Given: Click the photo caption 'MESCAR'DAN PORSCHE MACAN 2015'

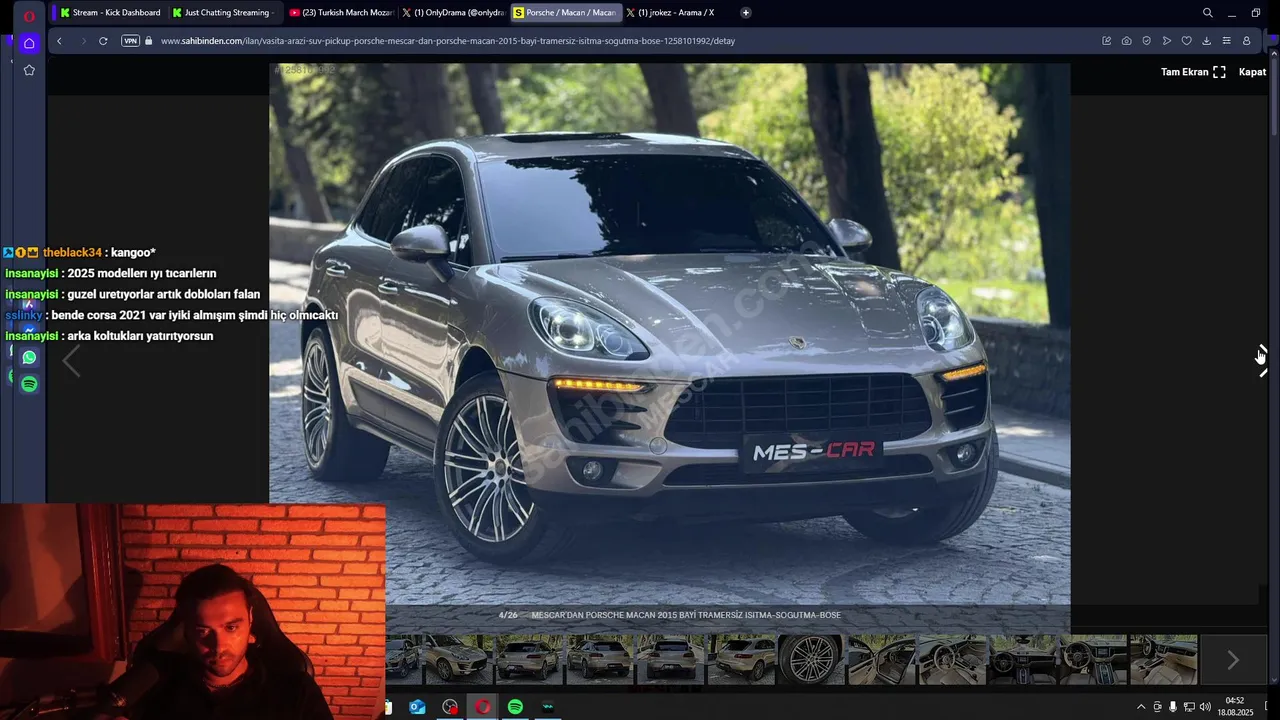Looking at the screenshot, I should (x=686, y=615).
